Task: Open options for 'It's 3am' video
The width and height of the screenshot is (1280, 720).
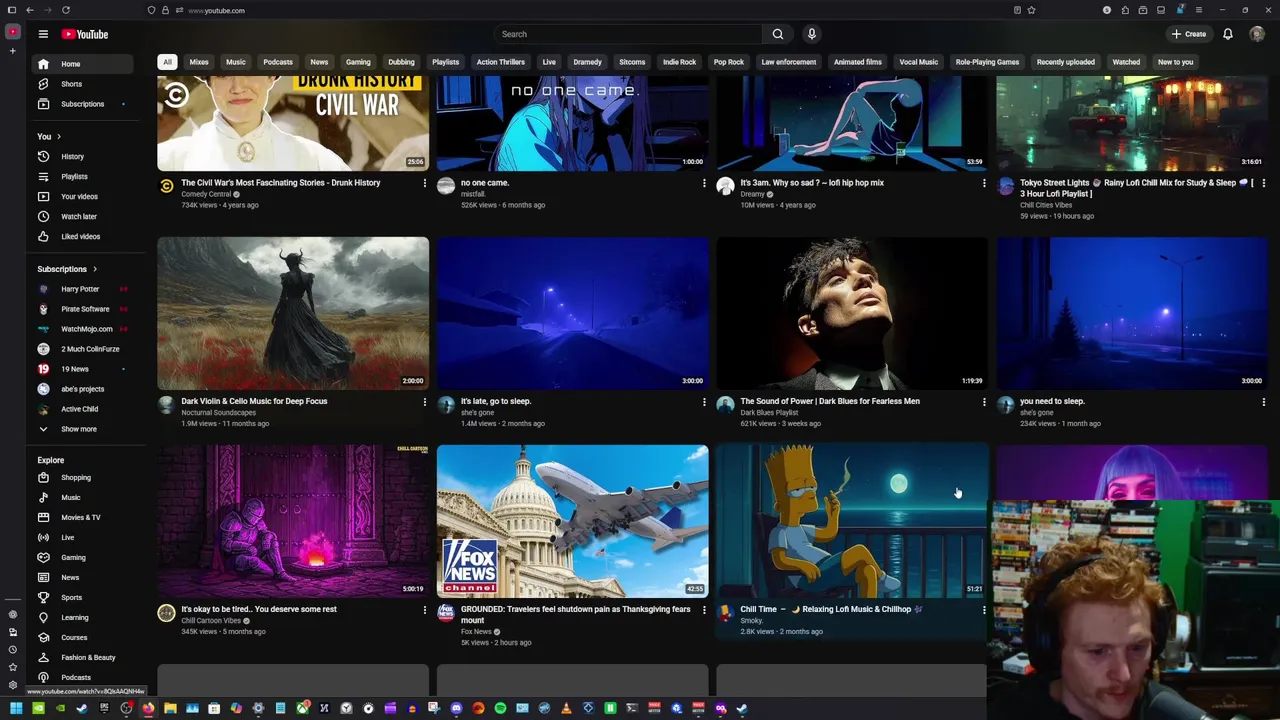Action: pyautogui.click(x=984, y=183)
